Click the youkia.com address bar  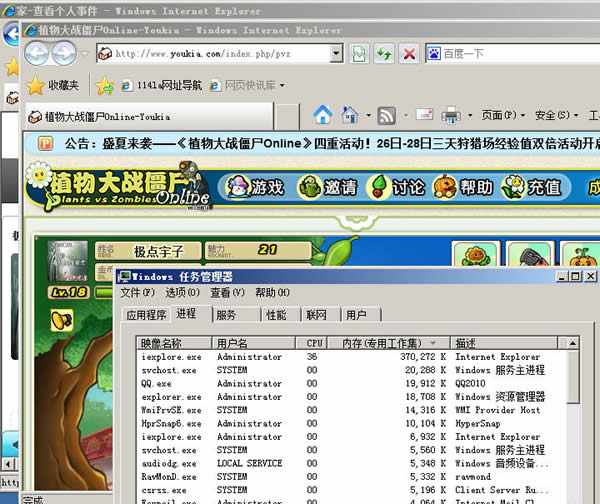pyautogui.click(x=214, y=54)
